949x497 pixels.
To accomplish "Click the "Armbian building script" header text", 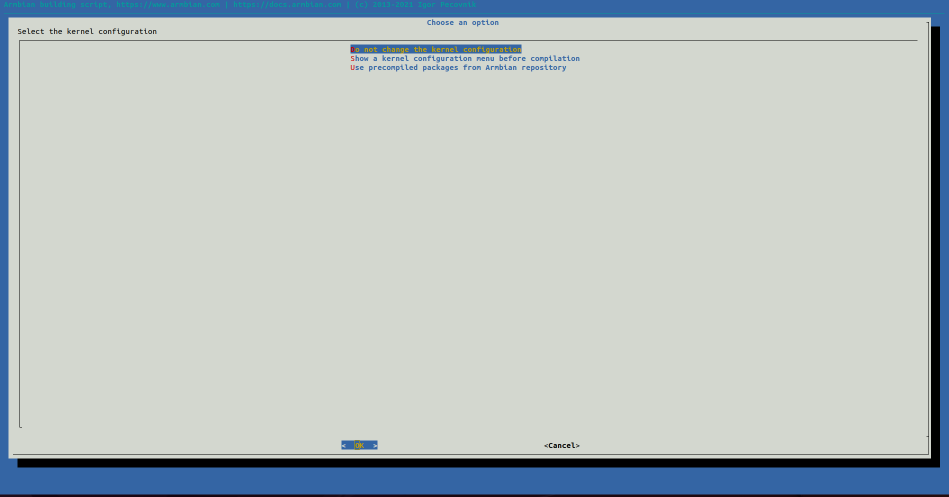I will click(56, 4).
